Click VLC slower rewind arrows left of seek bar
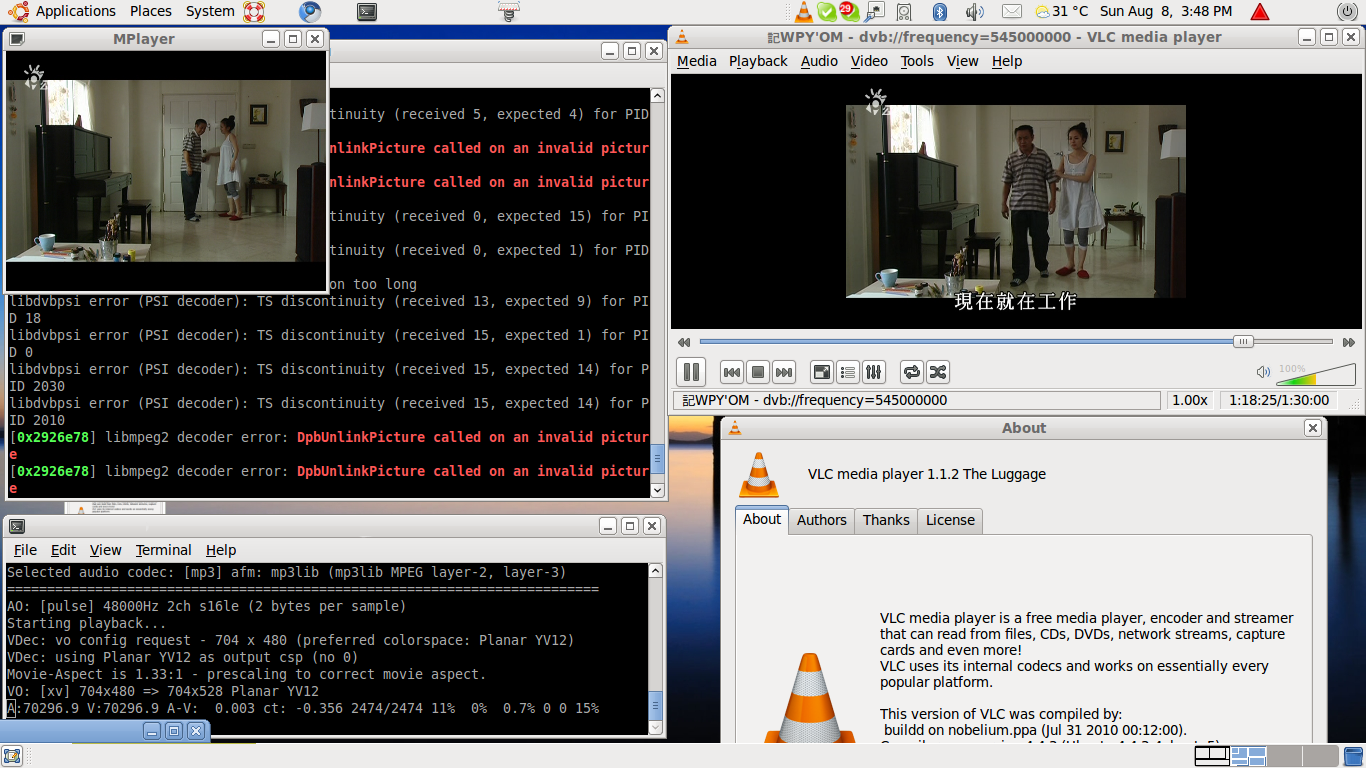Viewport: 1366px width, 768px height. 684,342
